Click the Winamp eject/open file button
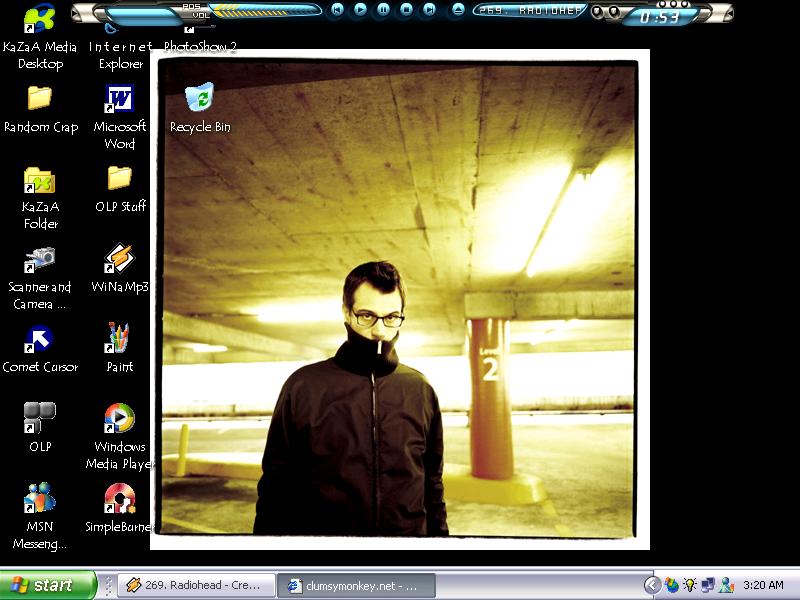 458,9
